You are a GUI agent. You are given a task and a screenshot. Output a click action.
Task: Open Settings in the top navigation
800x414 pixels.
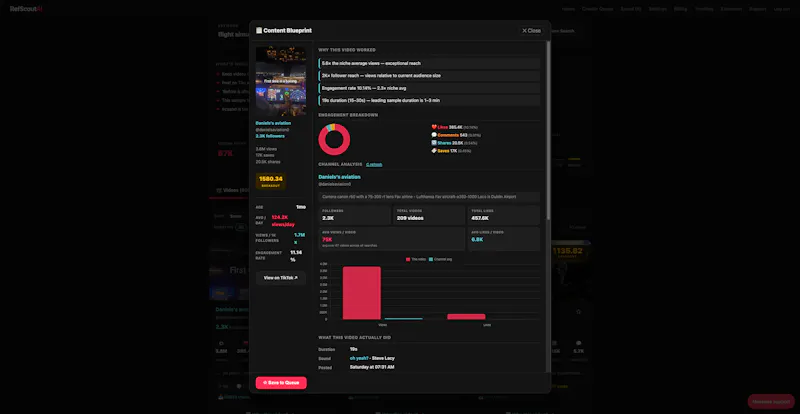point(658,9)
